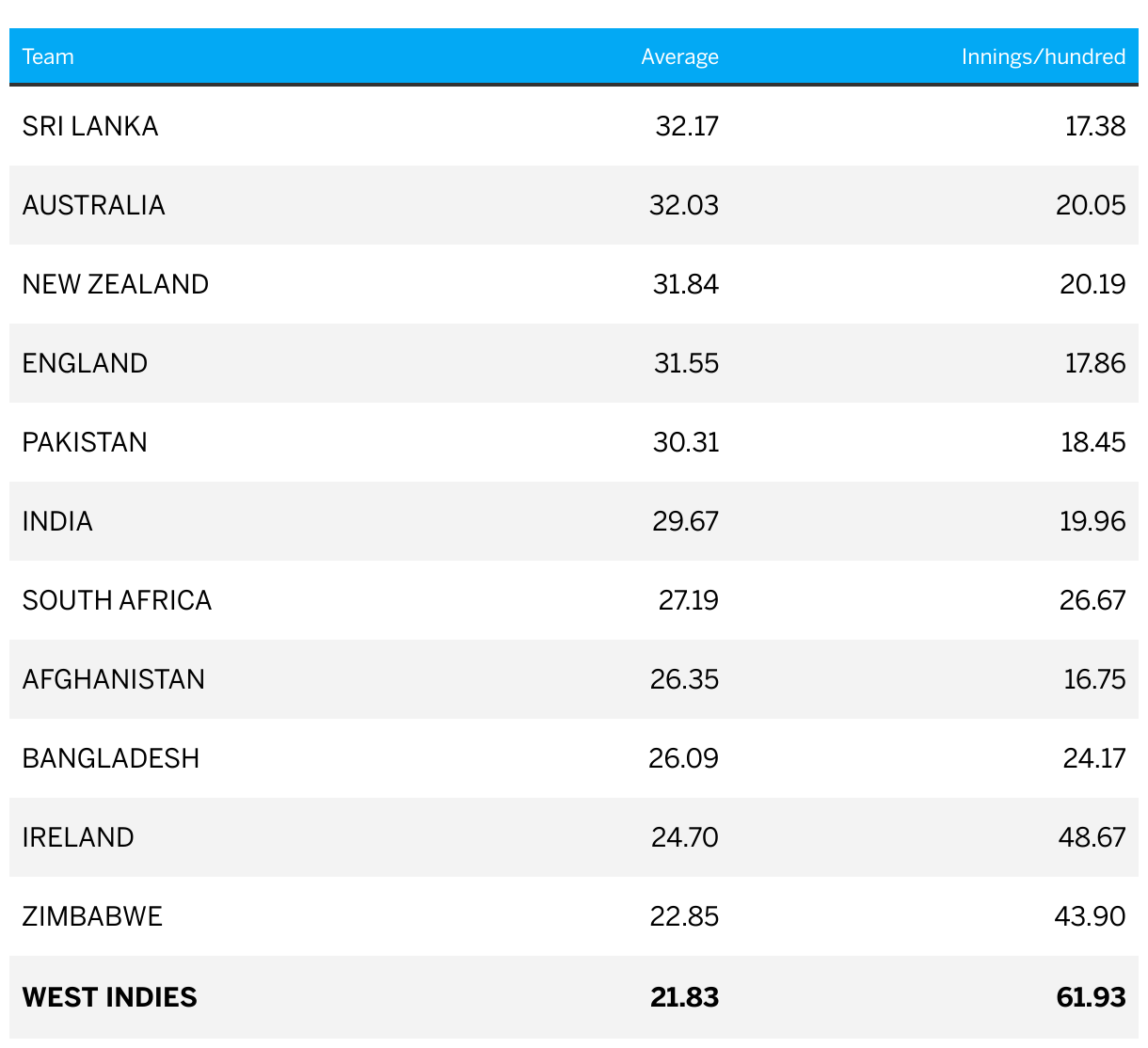Viewport: 1148px width, 1048px height.
Task: Click the ZIMBABWE row label
Action: [x=92, y=916]
